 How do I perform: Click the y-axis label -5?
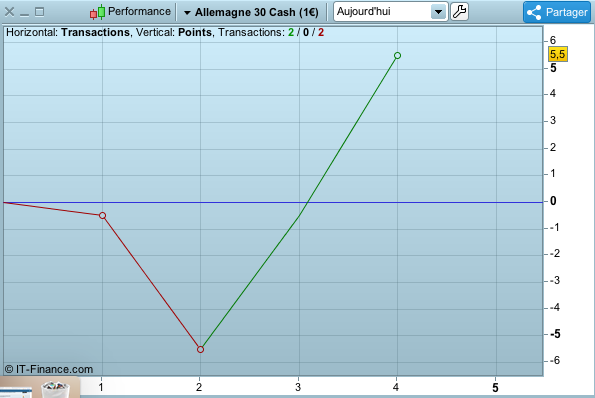[x=555, y=334]
